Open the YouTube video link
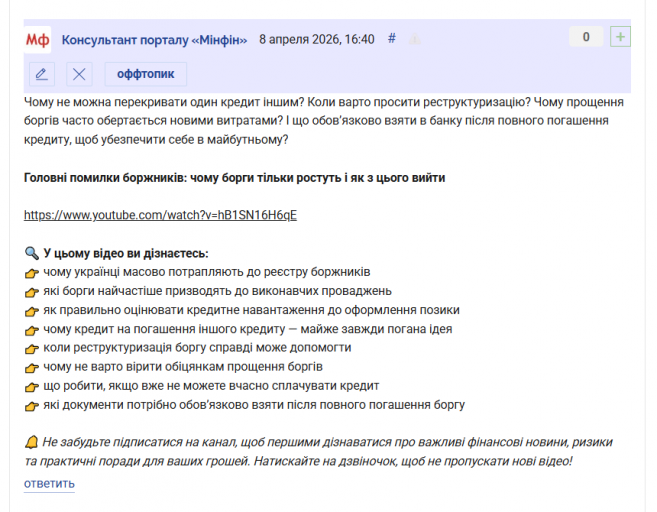The width and height of the screenshot is (657, 512). pos(160,215)
